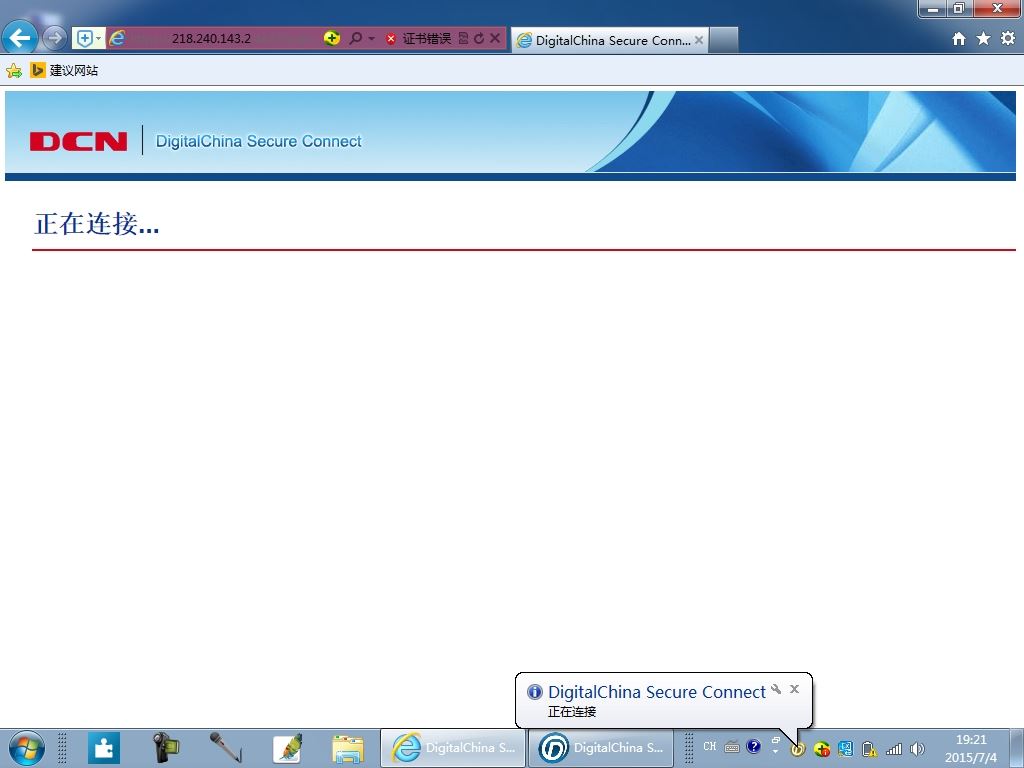Open a new blank tab
Screen dimensions: 1024x768
tap(724, 40)
